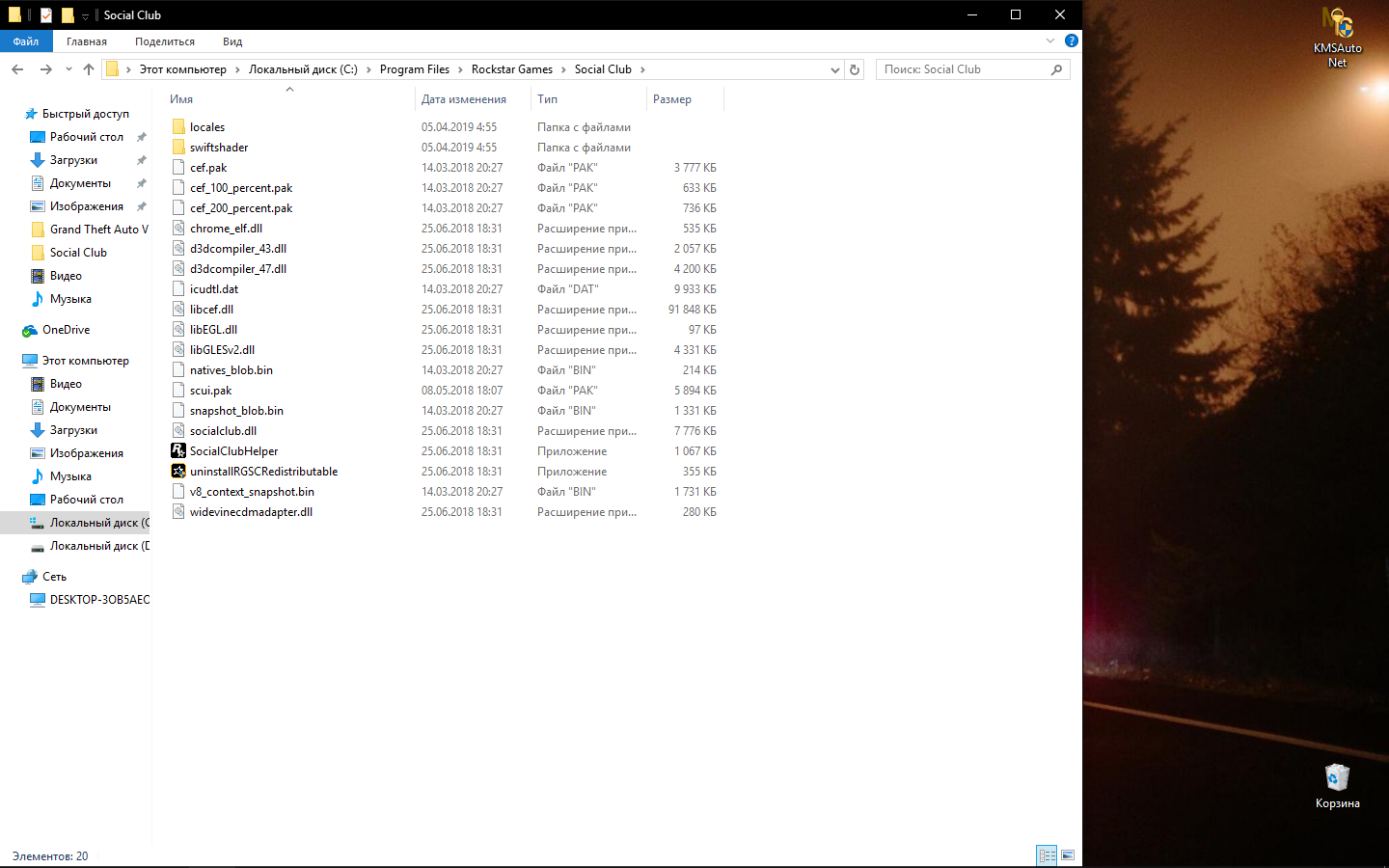Switch to large icons view mode
Screen dimensions: 1389x868
click(x=1068, y=855)
